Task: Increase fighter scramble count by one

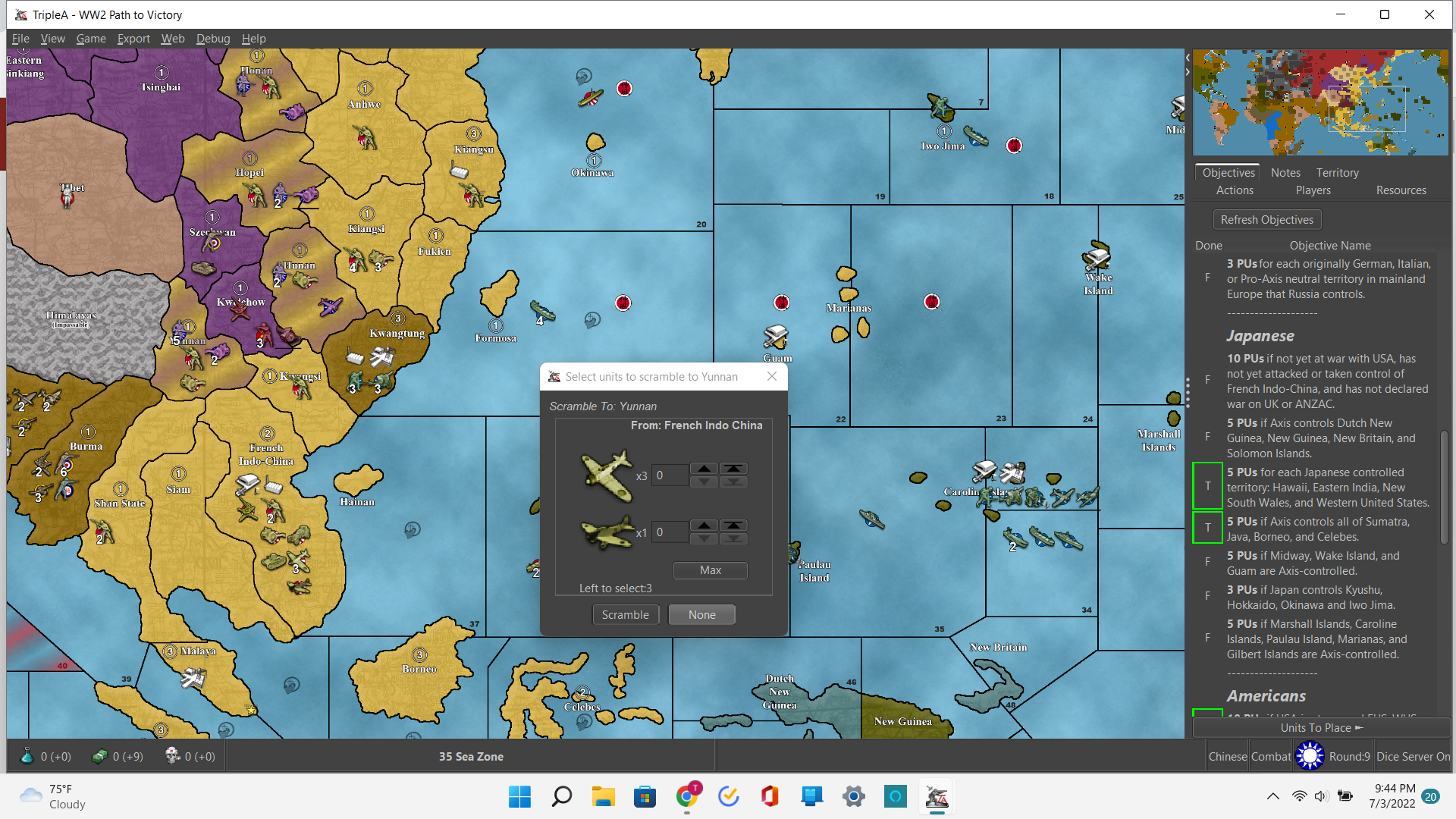Action: 704,469
